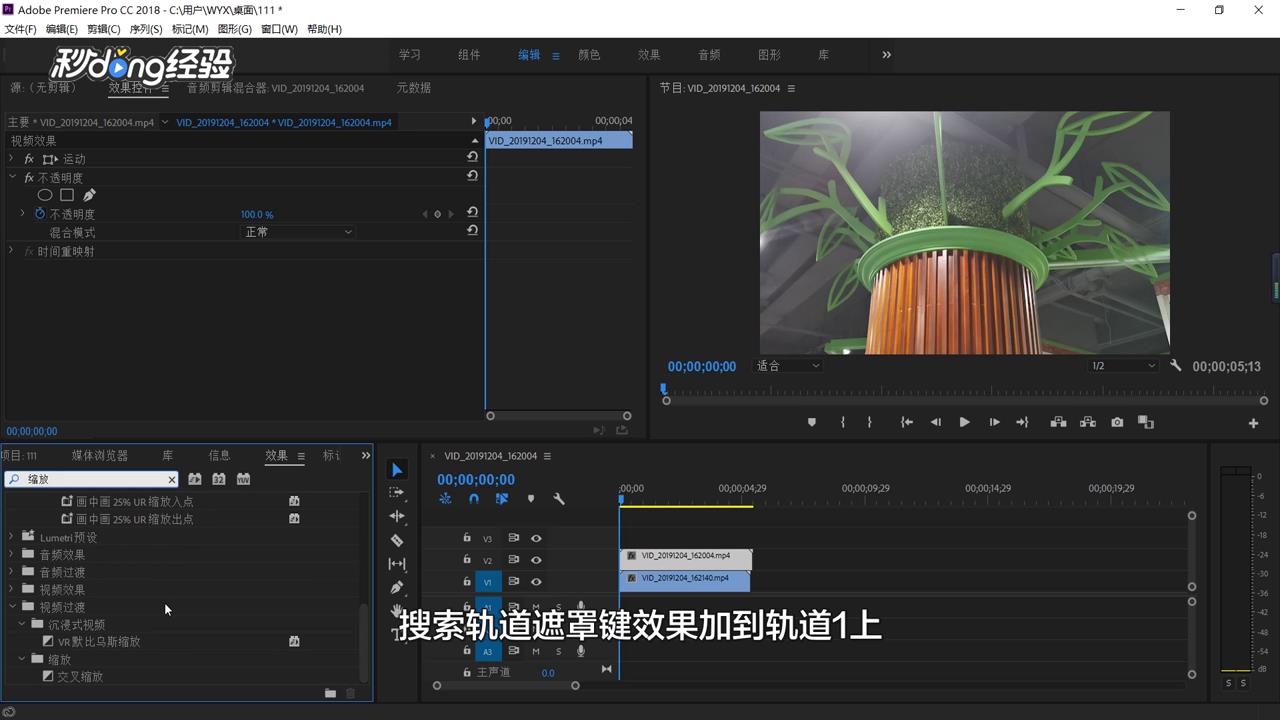This screenshot has width=1280, height=720.
Task: Show more workspaces with double chevron
Action: pos(886,55)
